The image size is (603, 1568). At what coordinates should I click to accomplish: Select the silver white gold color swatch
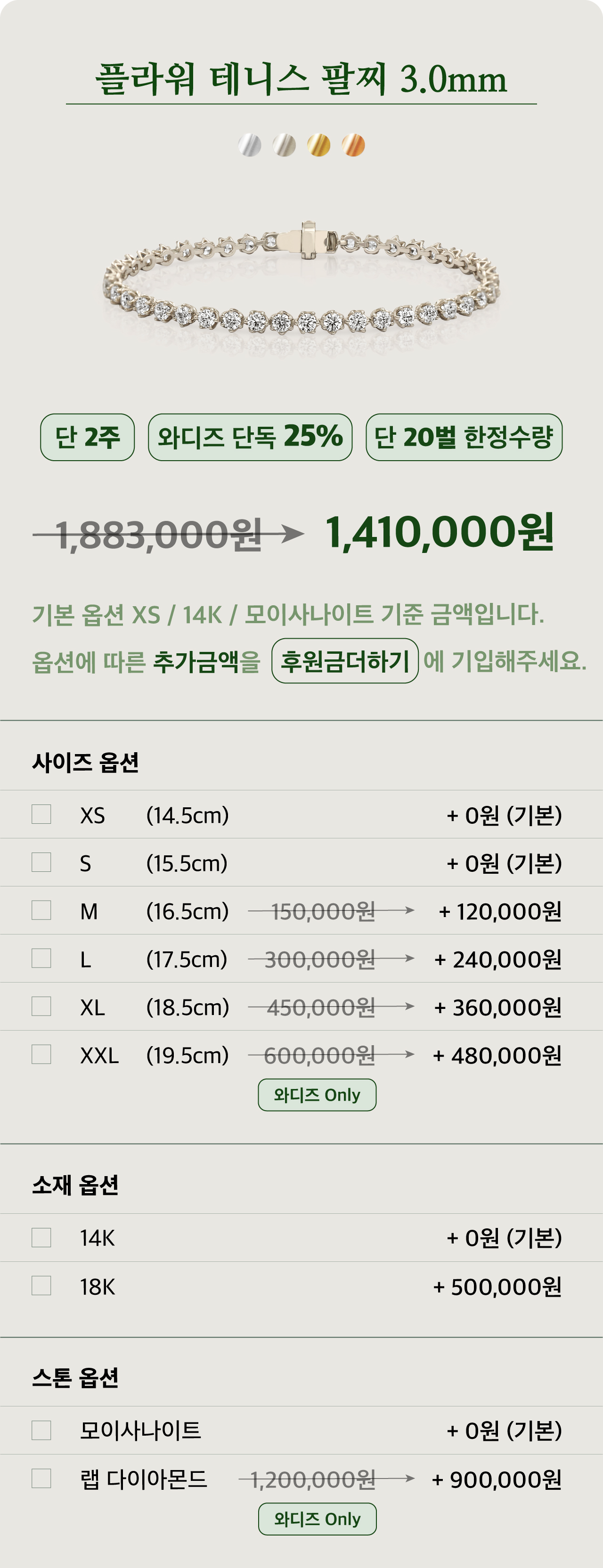coord(250,146)
